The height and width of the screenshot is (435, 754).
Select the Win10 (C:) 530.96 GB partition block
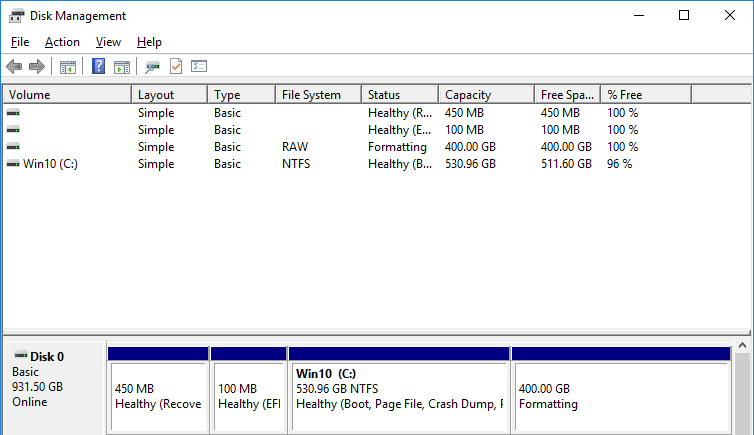pyautogui.click(x=399, y=390)
